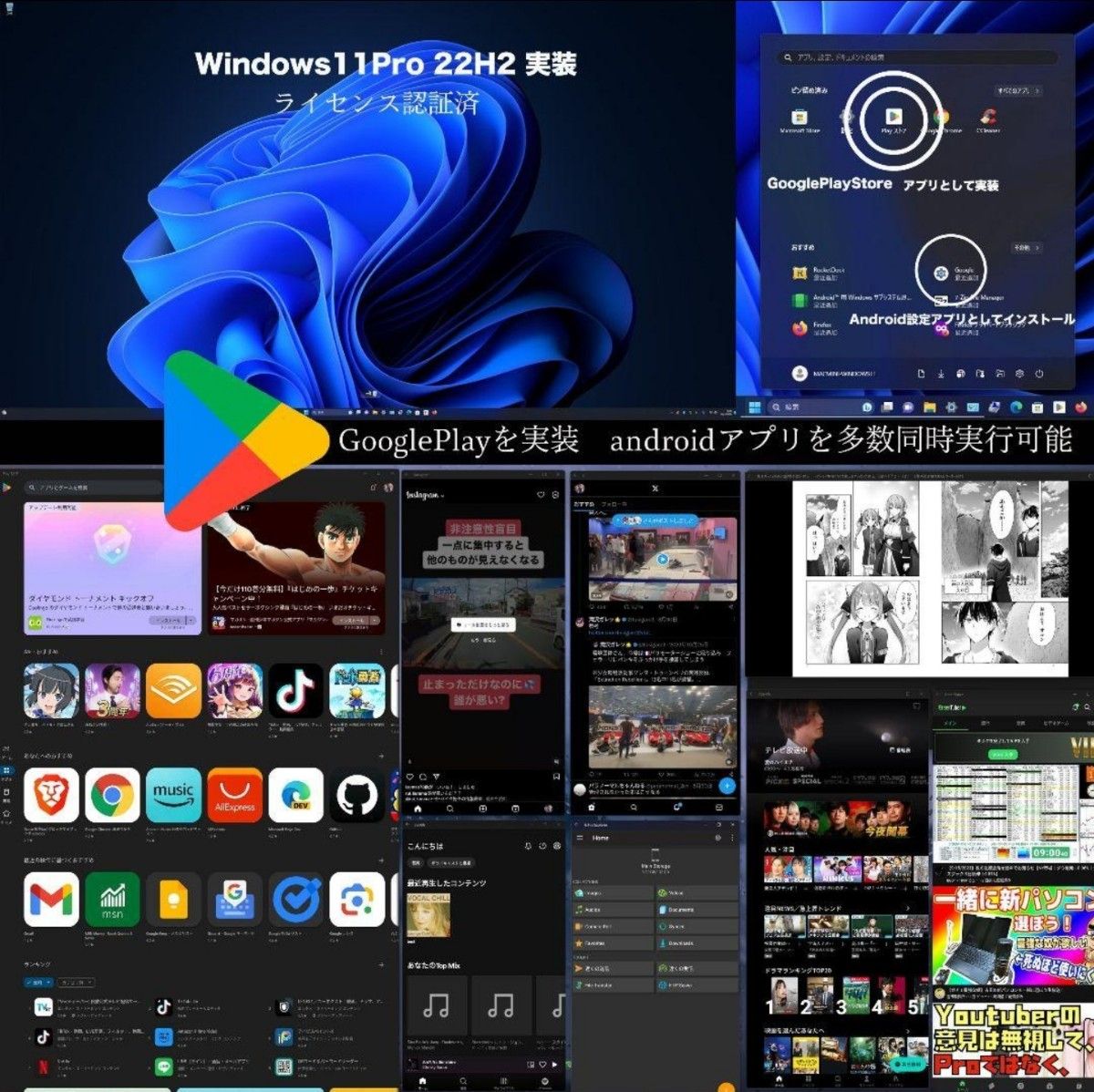Open Firefox from Start menu recommended list

(816, 328)
